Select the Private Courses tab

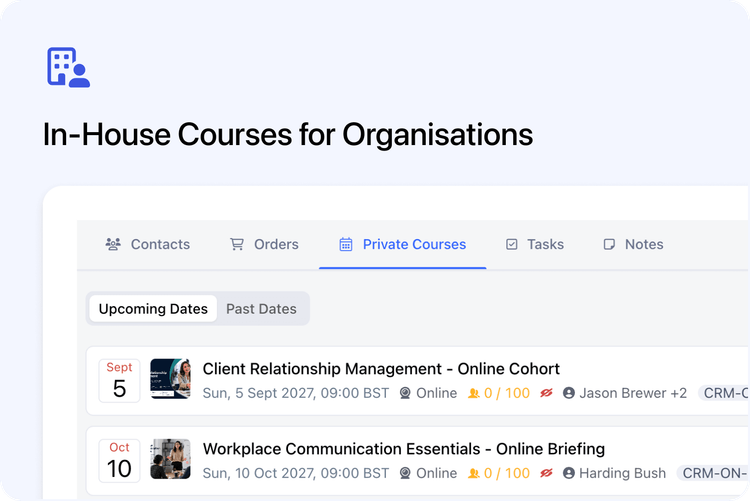[x=403, y=244]
